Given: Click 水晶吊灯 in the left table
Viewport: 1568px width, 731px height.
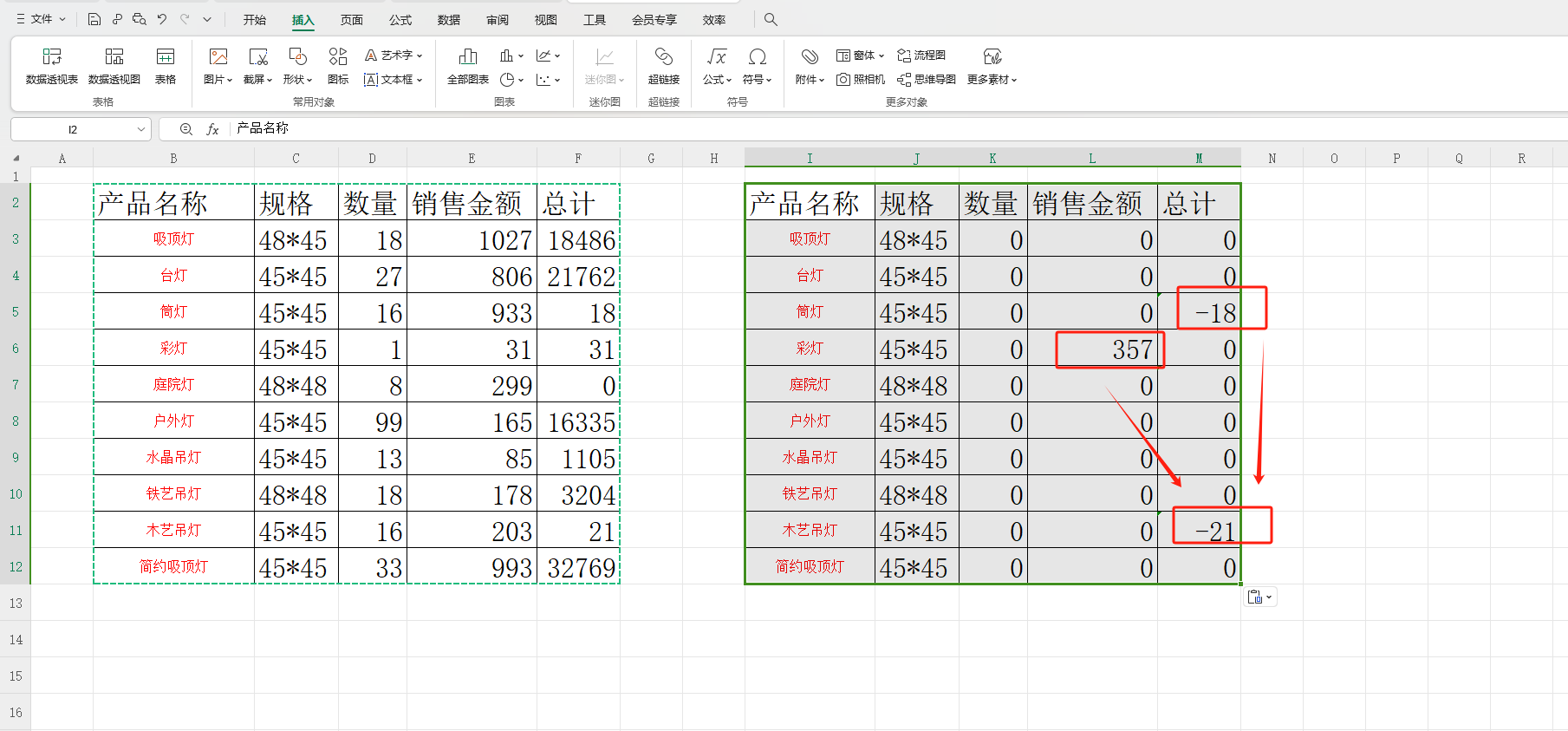Looking at the screenshot, I should coord(173,457).
